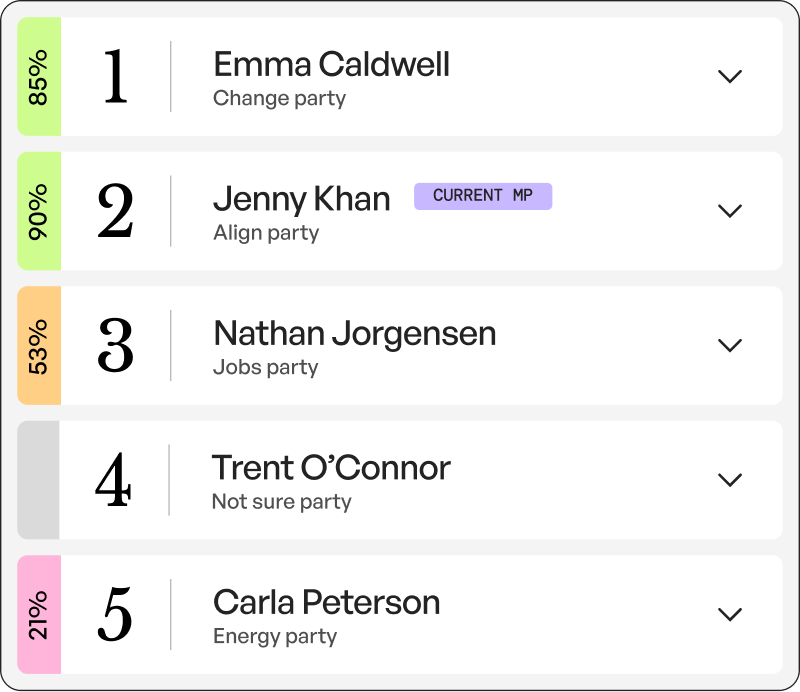Expand Emma Caldwell candidate card chevron
This screenshot has width=800, height=692.
pyautogui.click(x=731, y=76)
